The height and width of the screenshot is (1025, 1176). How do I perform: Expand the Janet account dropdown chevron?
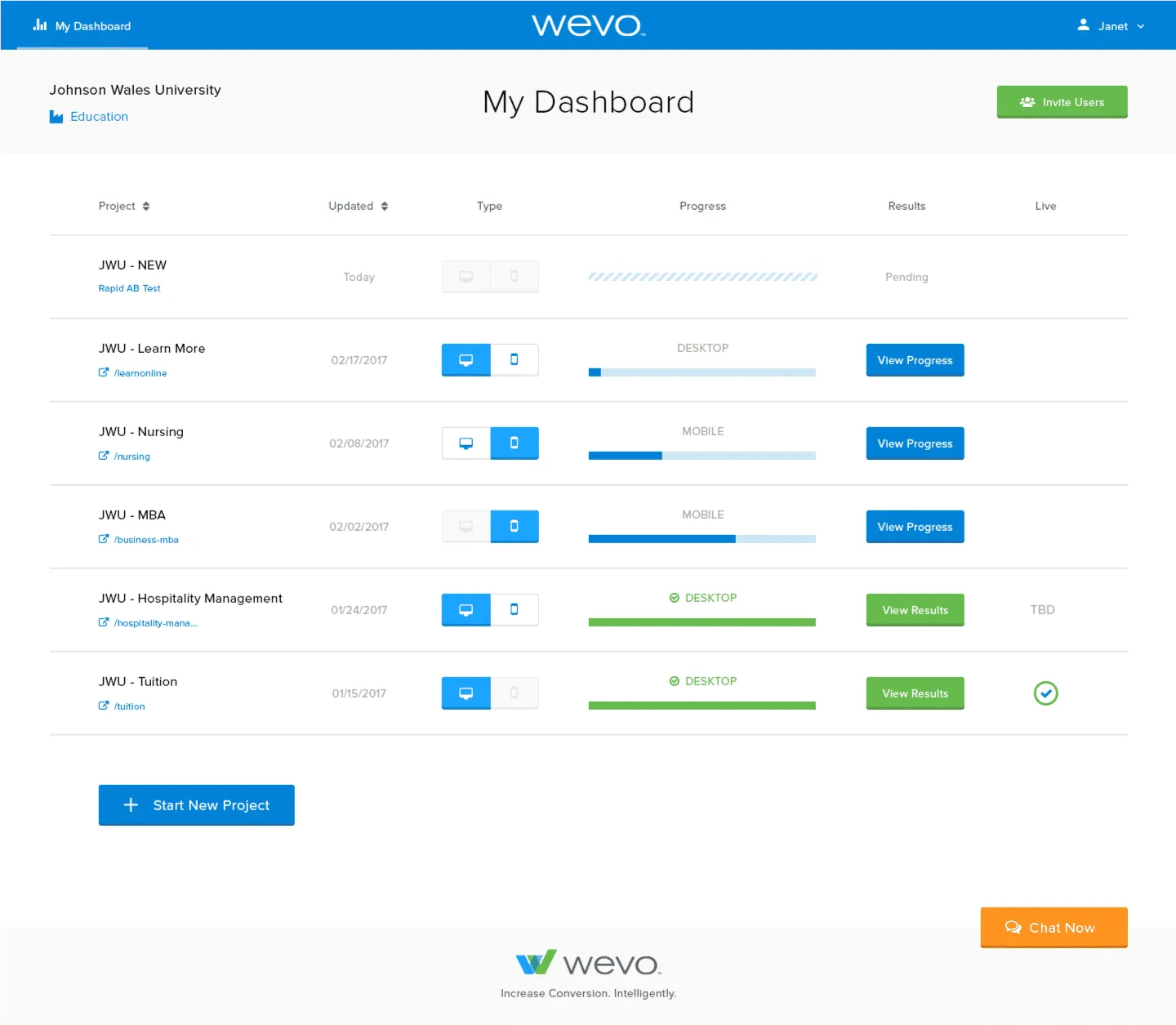pyautogui.click(x=1141, y=26)
